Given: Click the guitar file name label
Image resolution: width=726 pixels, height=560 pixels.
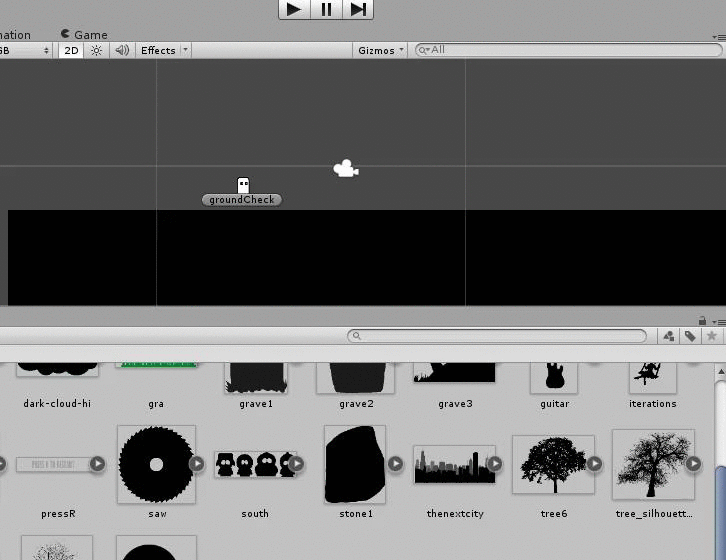Looking at the screenshot, I should pos(555,404).
